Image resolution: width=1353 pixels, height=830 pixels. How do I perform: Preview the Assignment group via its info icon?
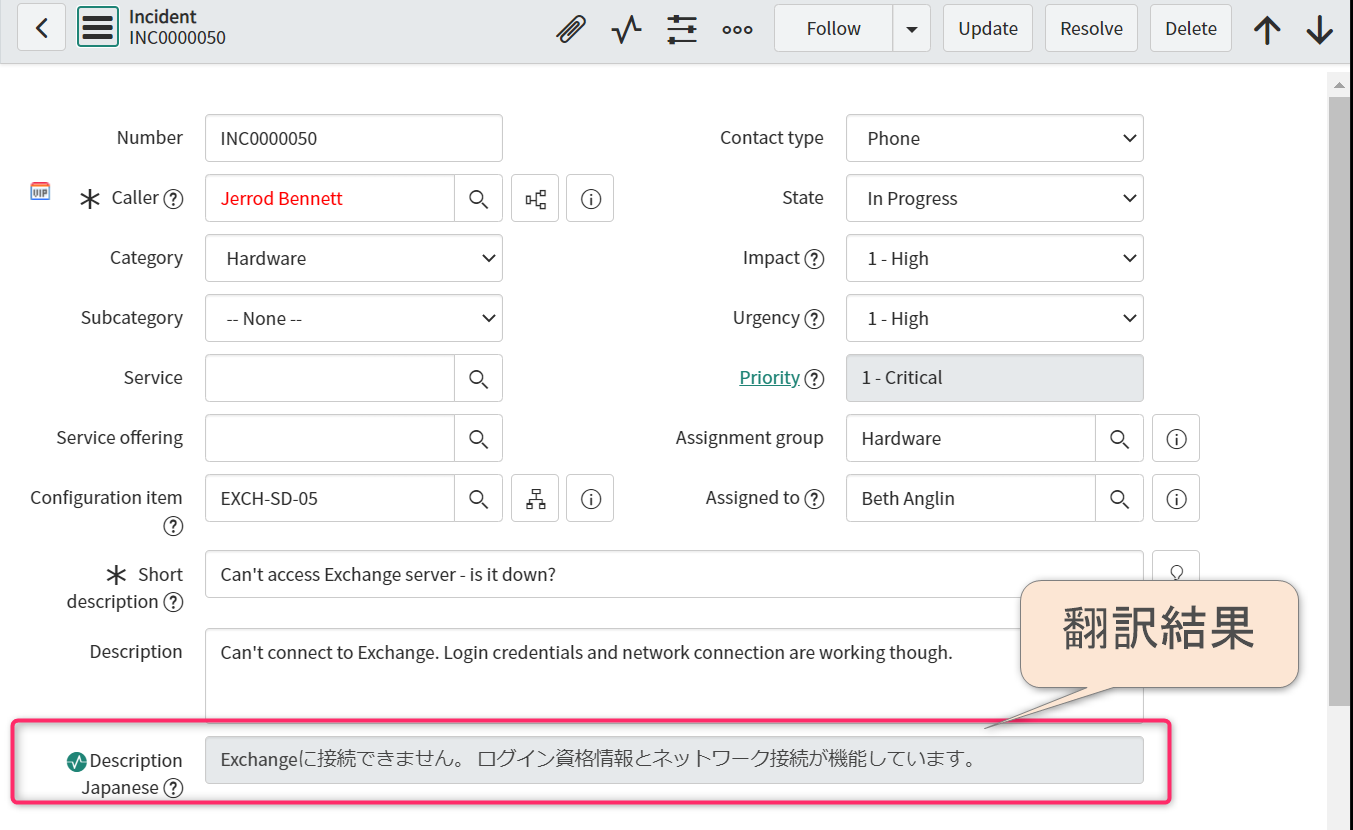click(x=1175, y=438)
